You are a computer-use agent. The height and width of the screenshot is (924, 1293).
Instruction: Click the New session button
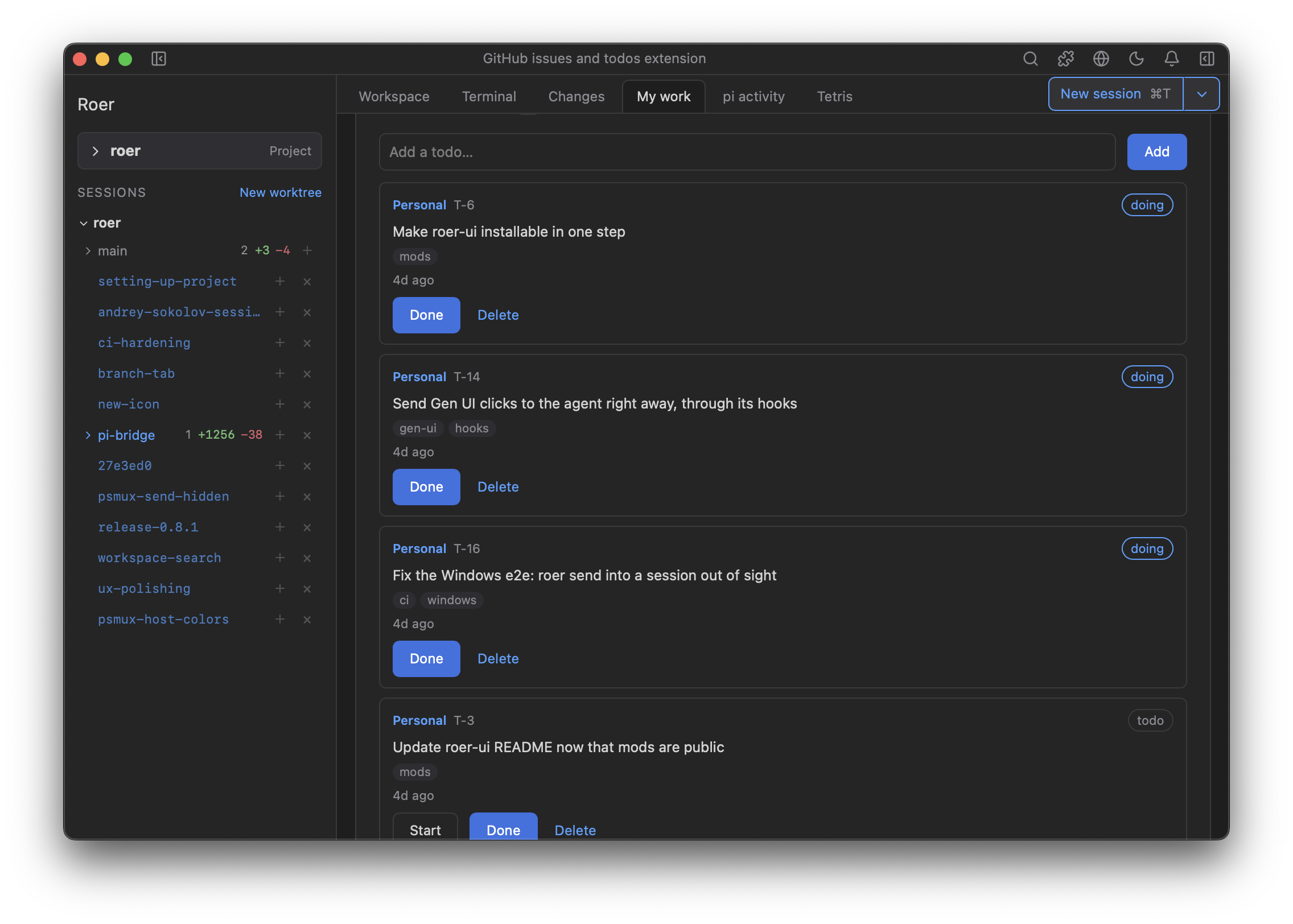point(1115,94)
